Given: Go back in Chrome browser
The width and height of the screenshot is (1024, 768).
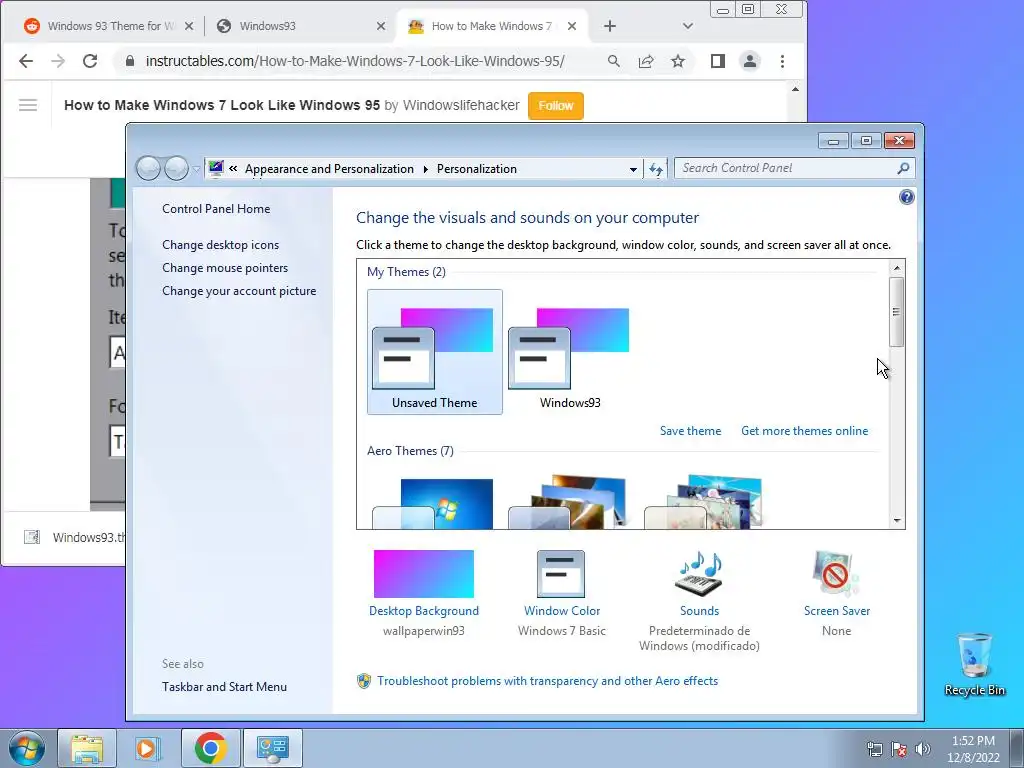Looking at the screenshot, I should 25,61.
